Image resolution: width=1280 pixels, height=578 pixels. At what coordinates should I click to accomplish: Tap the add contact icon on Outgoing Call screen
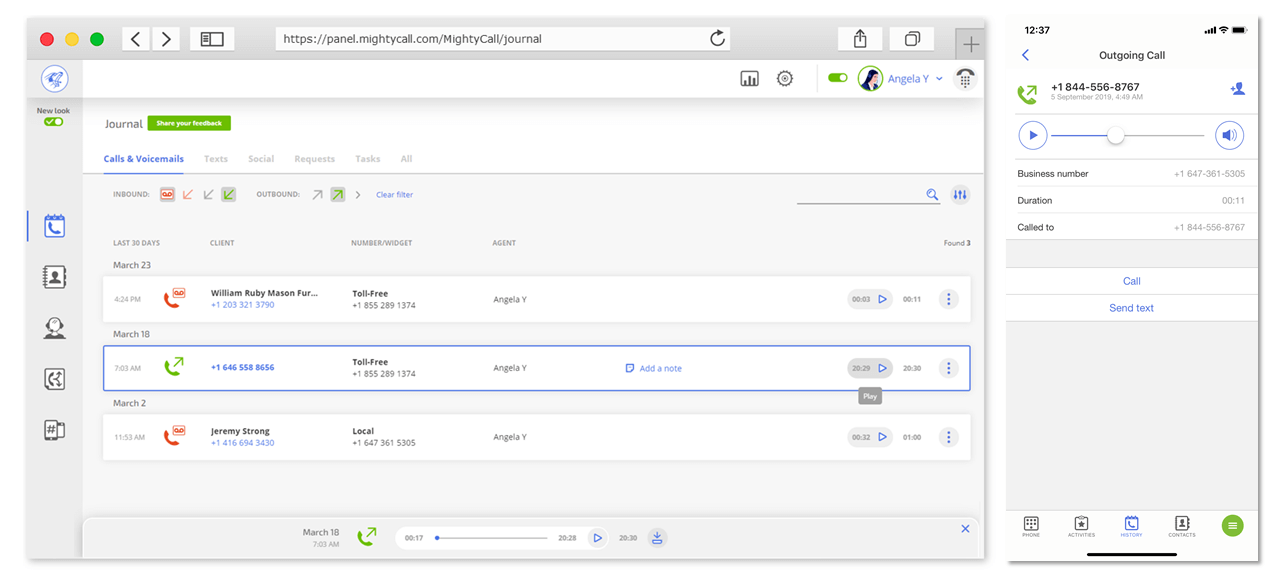[x=1237, y=88]
